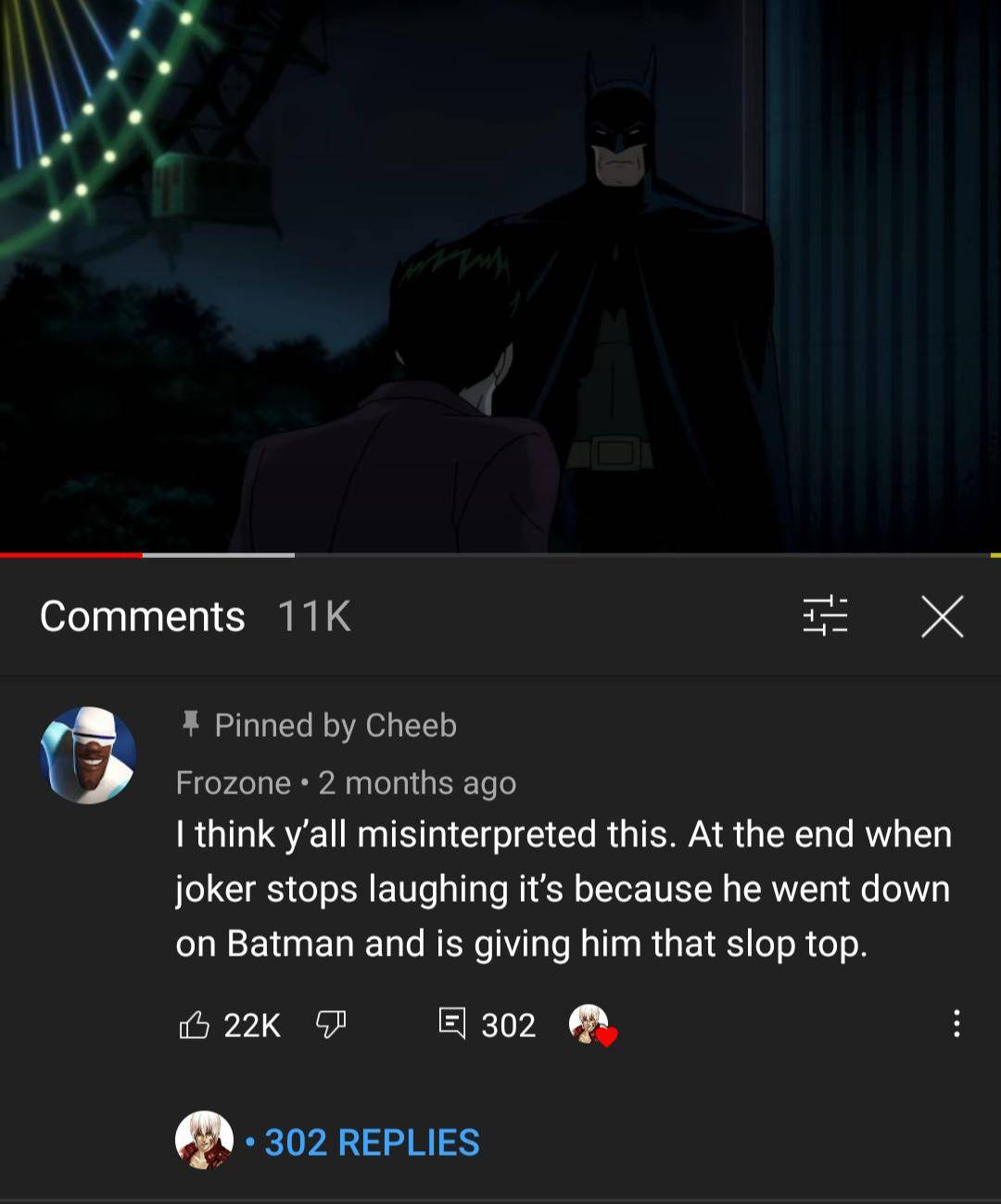Open the 2 months ago timestamp

pos(417,782)
